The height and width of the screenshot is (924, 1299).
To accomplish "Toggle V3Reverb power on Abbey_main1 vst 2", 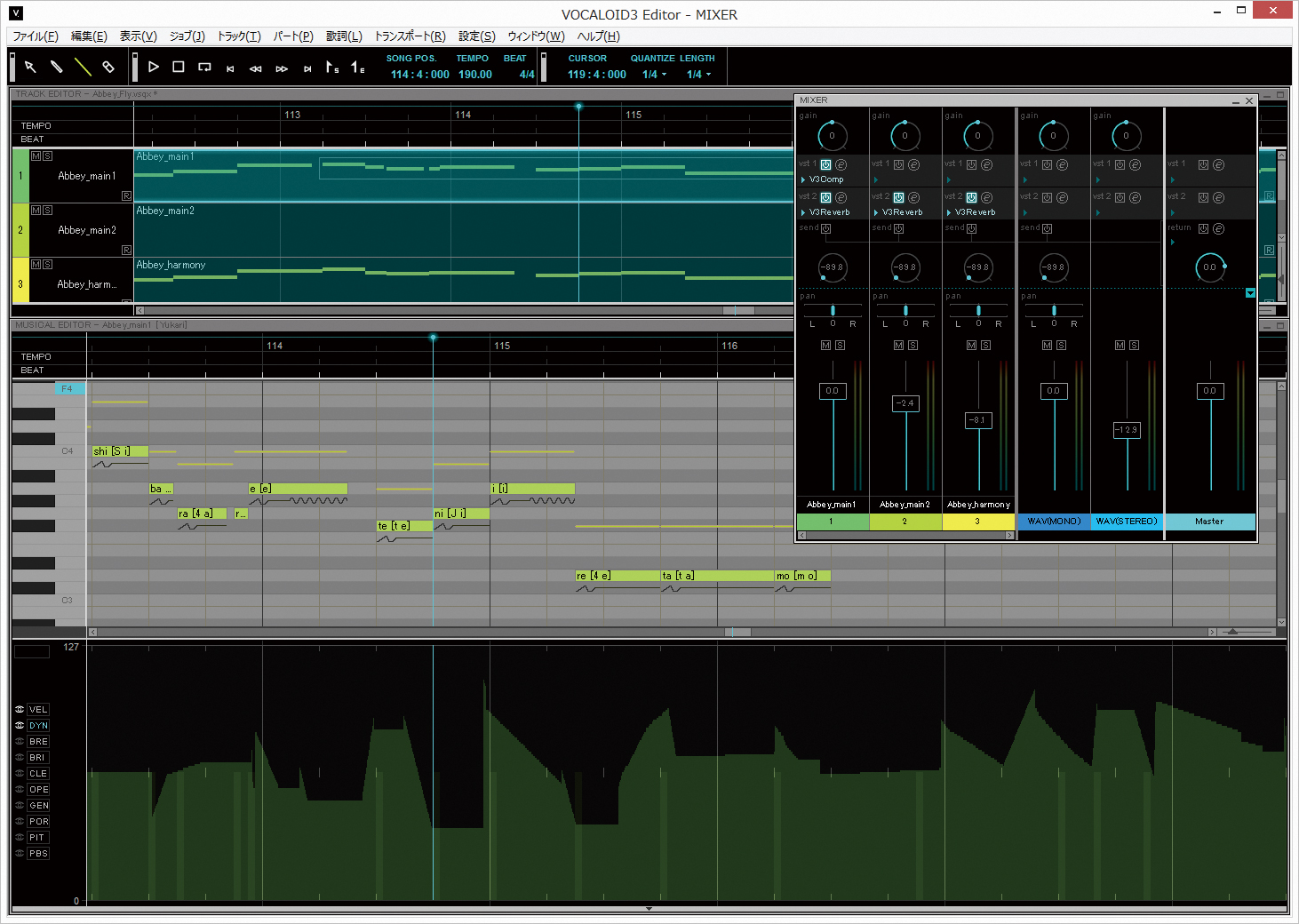I will click(x=825, y=197).
